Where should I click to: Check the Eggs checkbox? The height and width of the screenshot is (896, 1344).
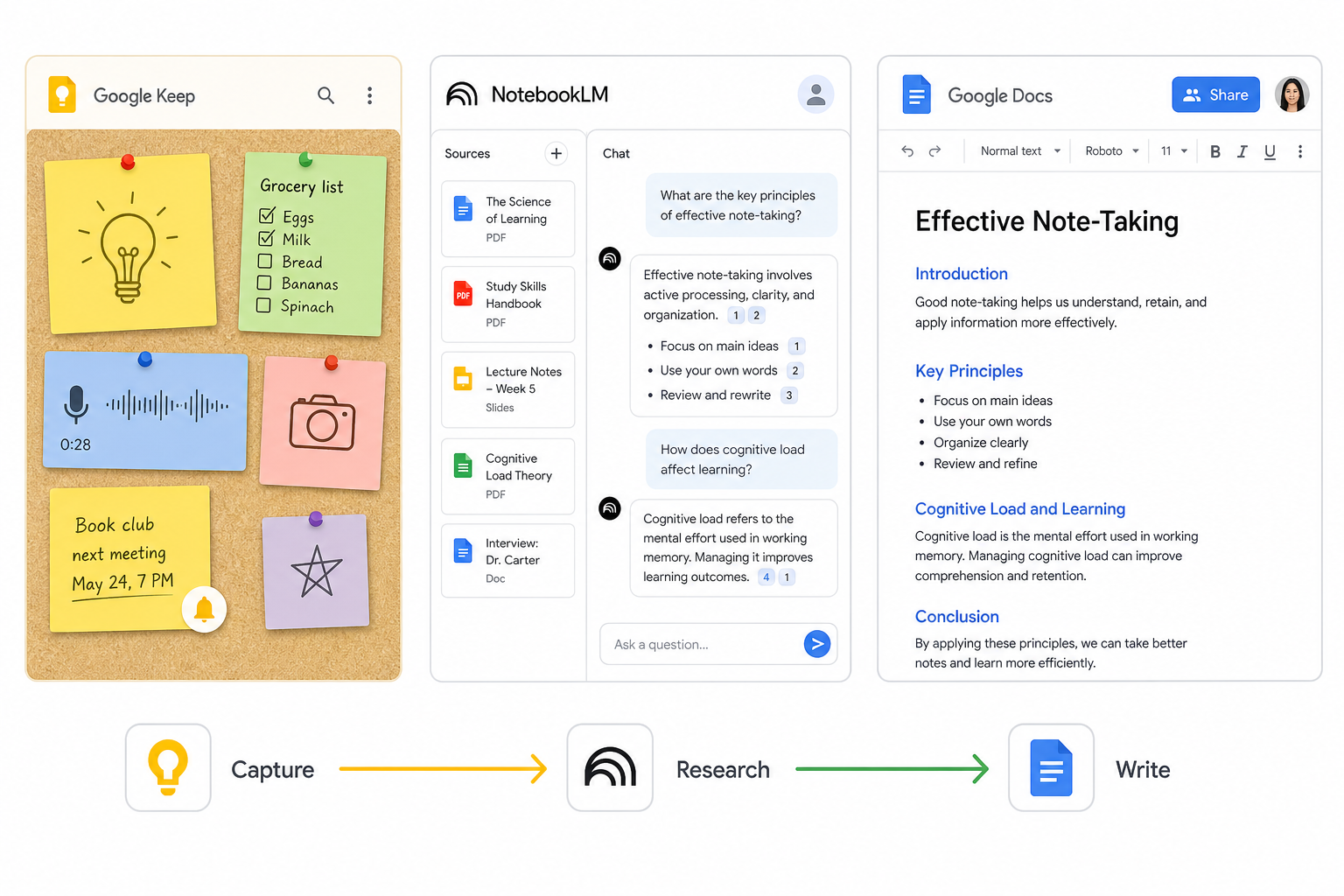coord(267,215)
